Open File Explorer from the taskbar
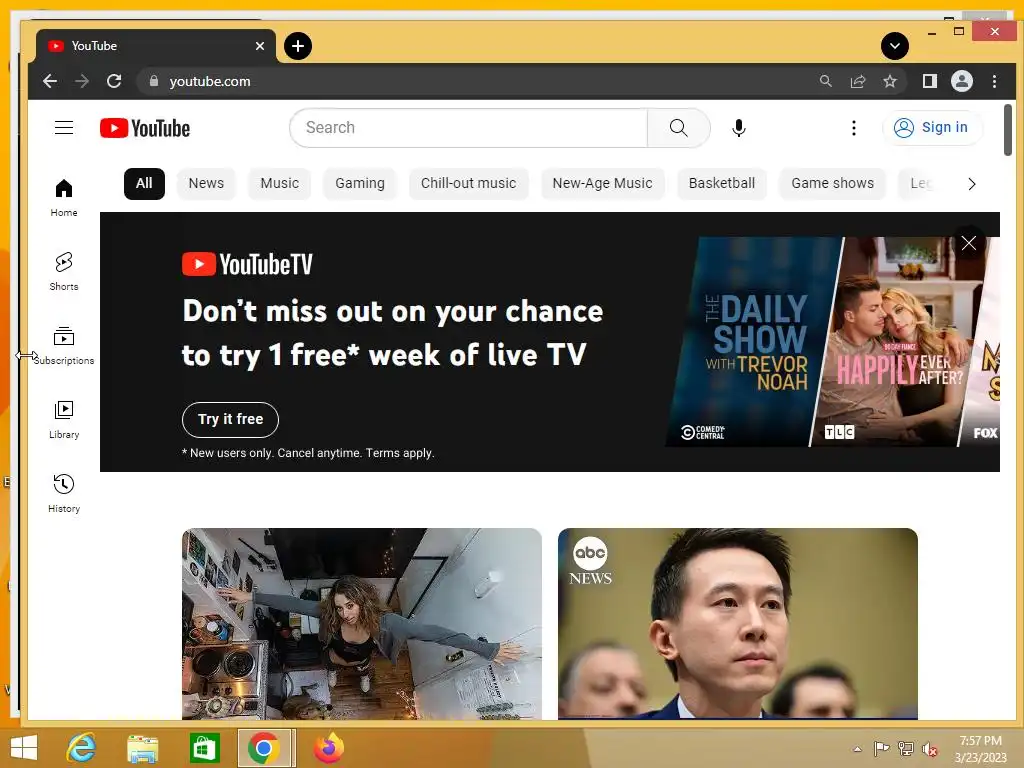Screen dimensions: 1024x768 tap(142, 749)
